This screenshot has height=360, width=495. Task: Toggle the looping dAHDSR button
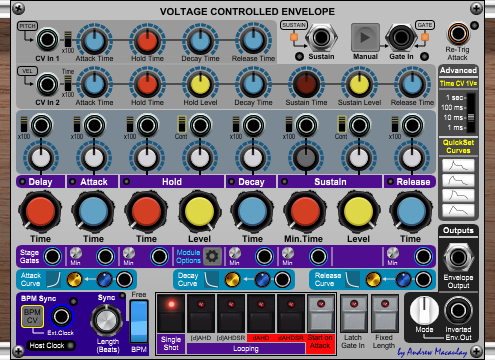point(291,313)
